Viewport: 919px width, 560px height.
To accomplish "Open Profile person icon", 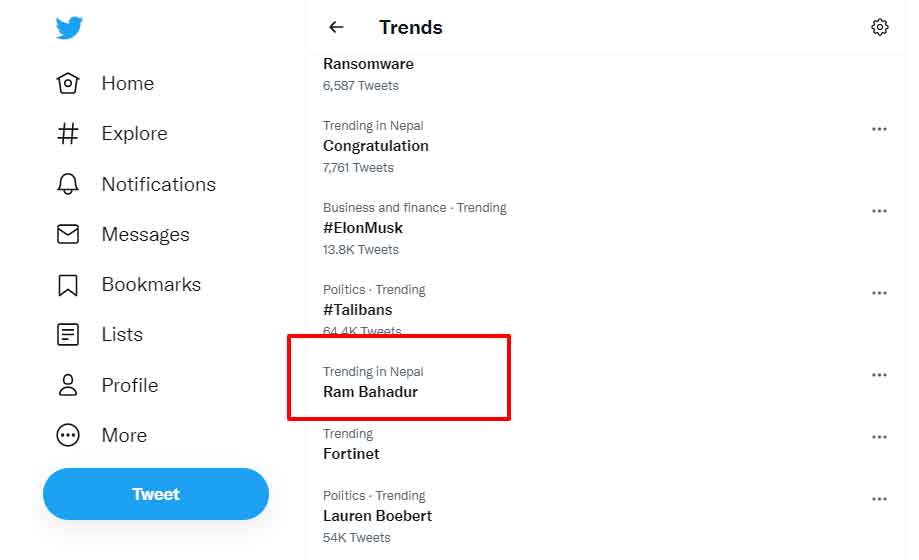I will point(68,385).
